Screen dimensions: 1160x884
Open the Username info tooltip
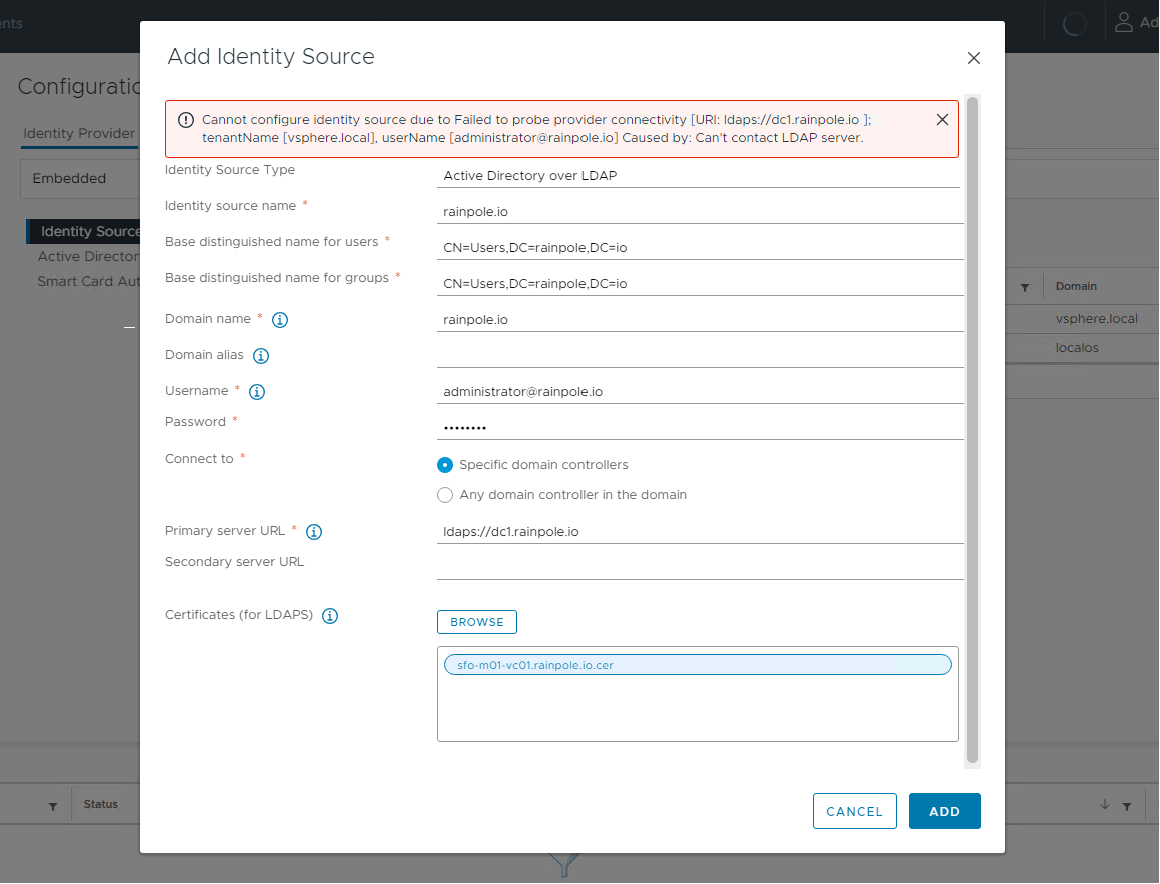256,391
